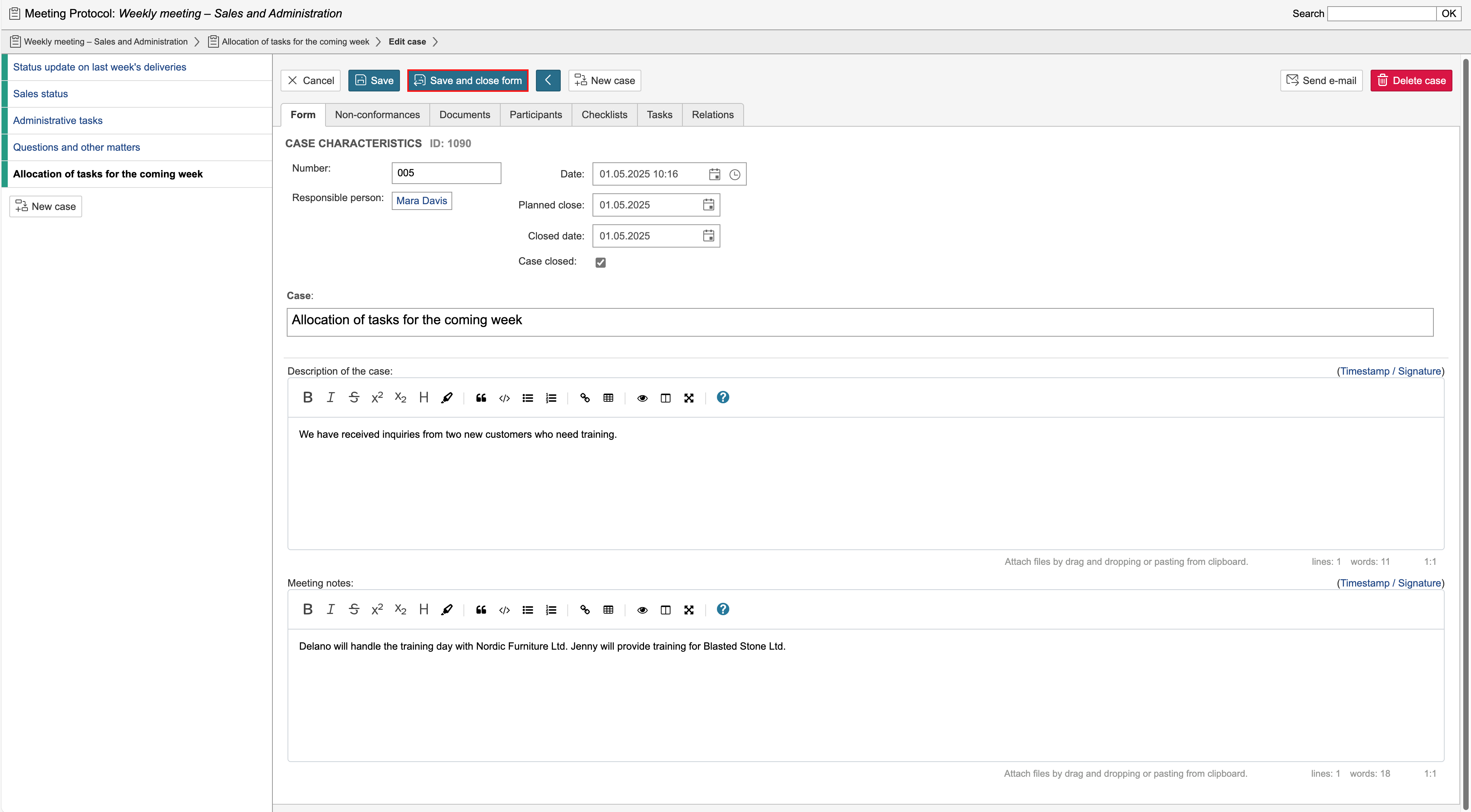Viewport: 1471px width, 812px height.
Task: Open calendar picker for Planned close
Action: 708,205
